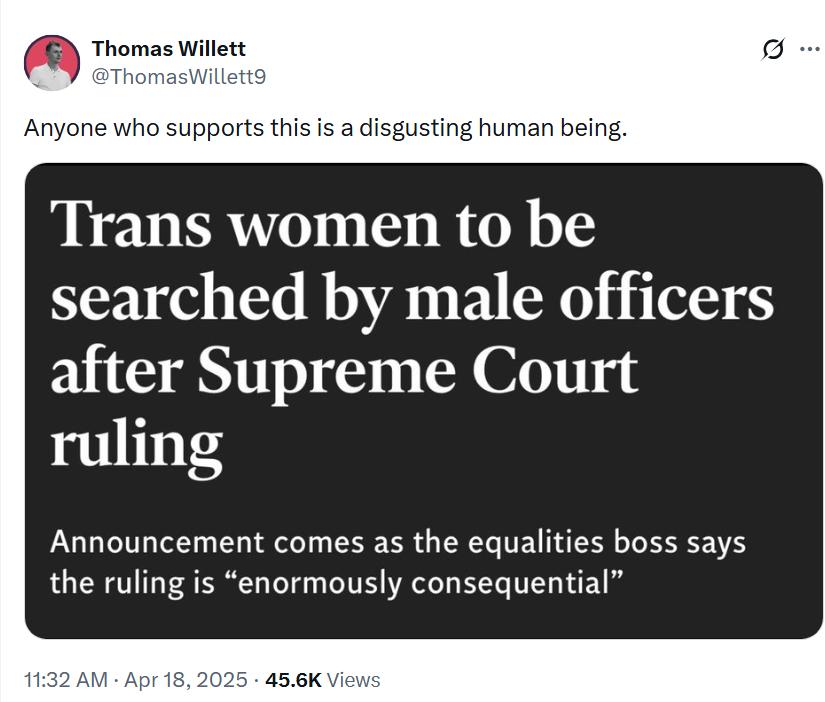Open the Grok explain-this-post icon
Image resolution: width=825 pixels, height=702 pixels.
coord(772,49)
